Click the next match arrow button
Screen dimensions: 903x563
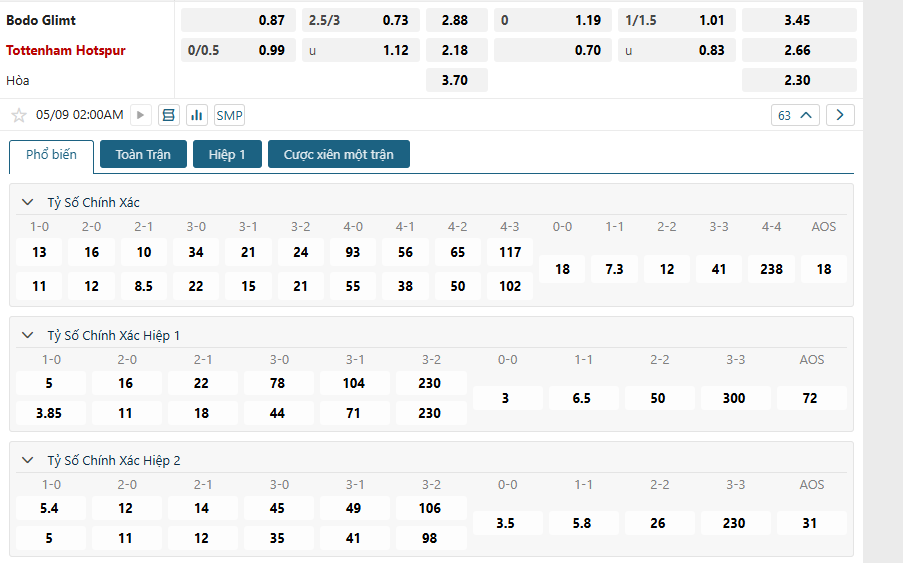pyautogui.click(x=840, y=115)
